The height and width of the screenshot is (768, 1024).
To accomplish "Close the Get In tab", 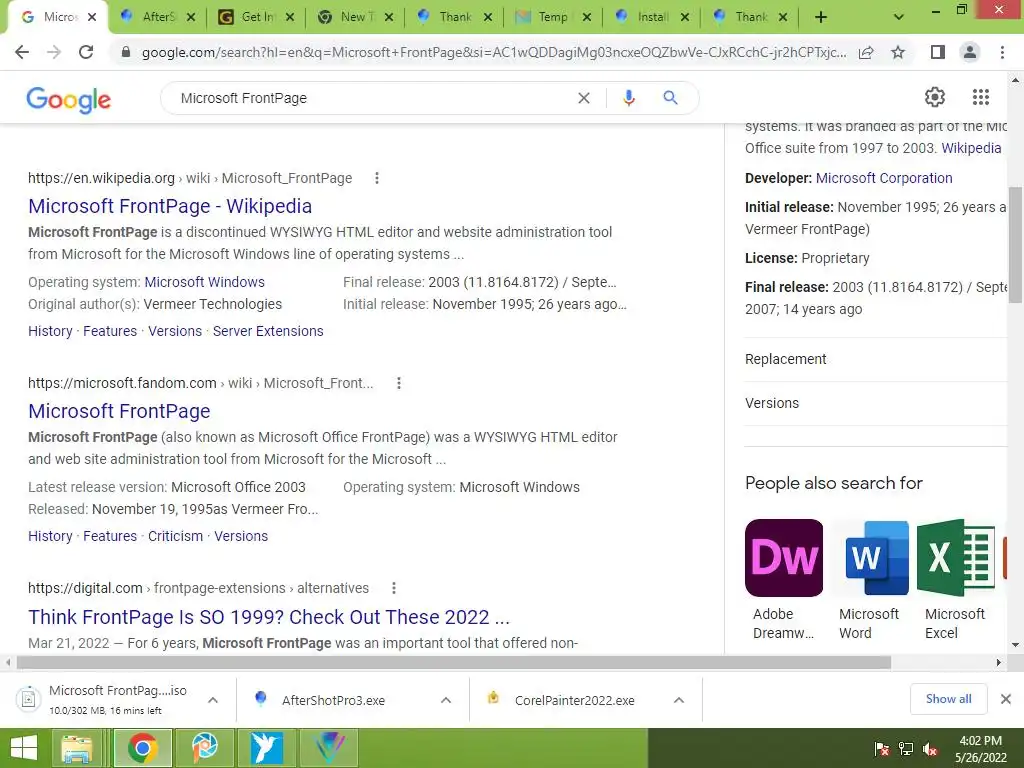I will click(290, 18).
